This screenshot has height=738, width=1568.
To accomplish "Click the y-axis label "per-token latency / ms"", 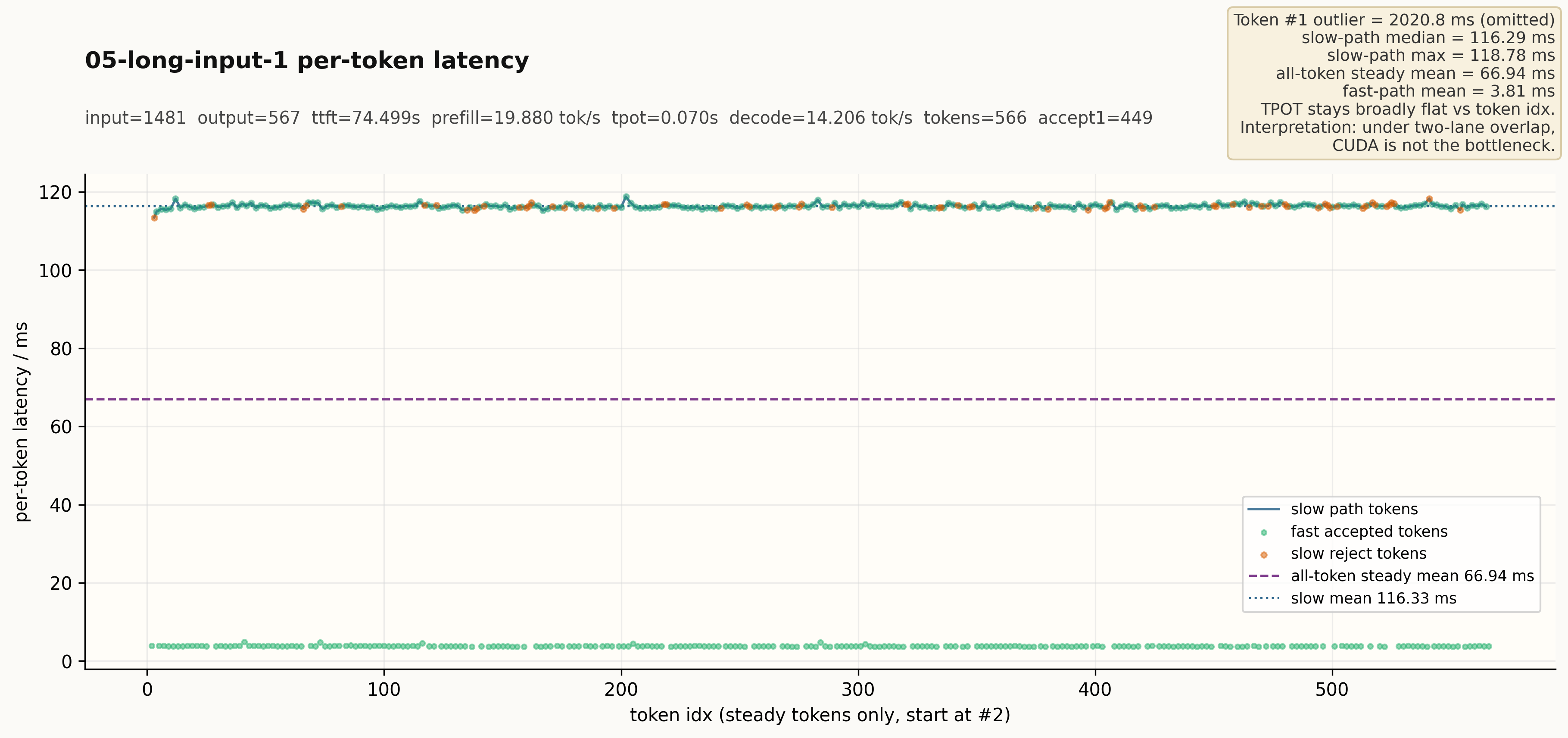I will pos(21,421).
